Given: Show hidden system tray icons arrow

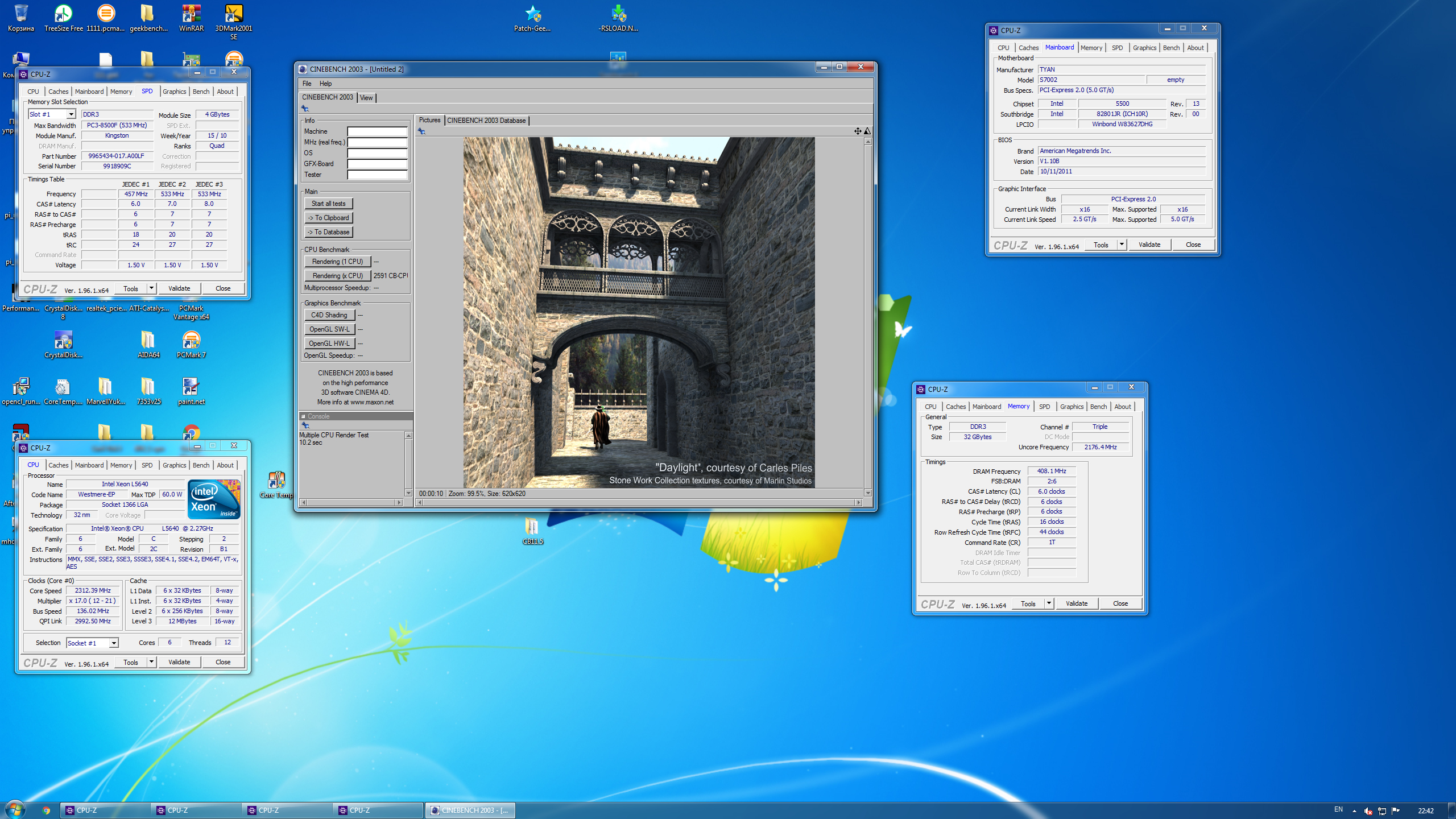Looking at the screenshot, I should [x=1354, y=811].
